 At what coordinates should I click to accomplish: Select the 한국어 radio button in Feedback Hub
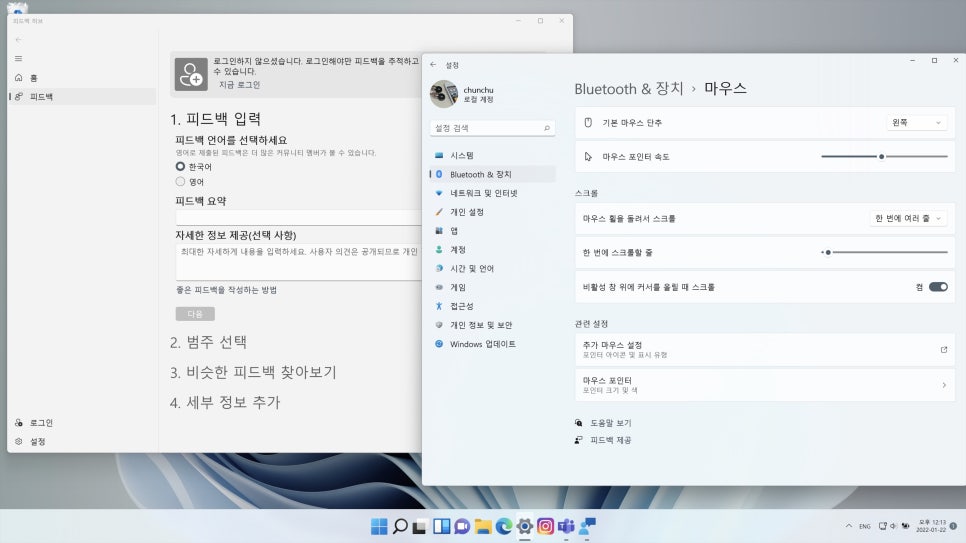(180, 166)
